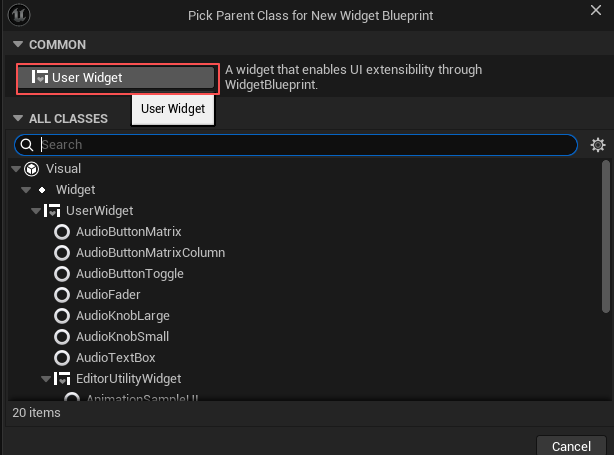Collapse the All Classes section
This screenshot has height=455, width=614.
pyautogui.click(x=17, y=118)
